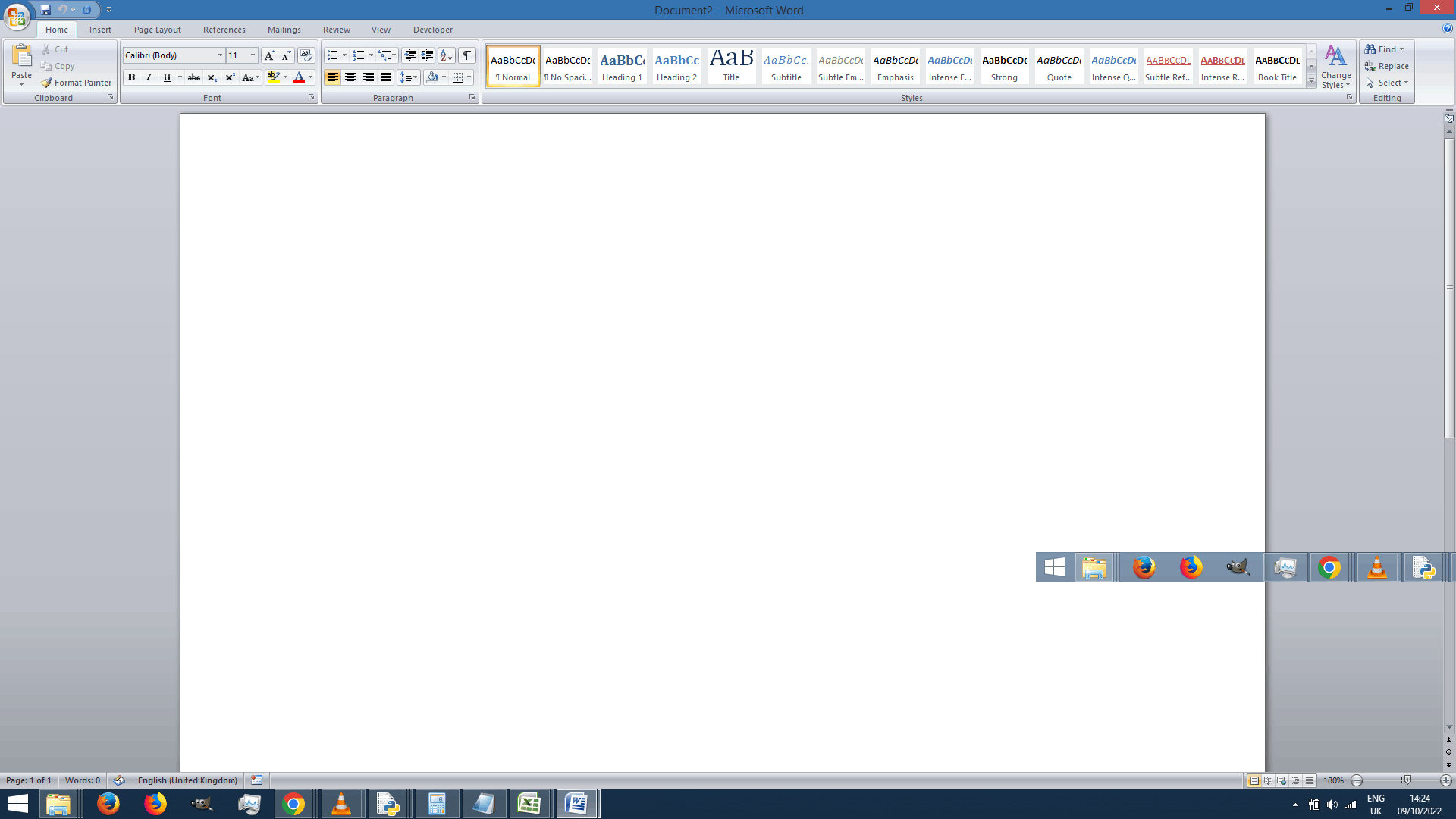Toggle Bold formatting on
This screenshot has width=1456, height=819.
click(x=131, y=77)
